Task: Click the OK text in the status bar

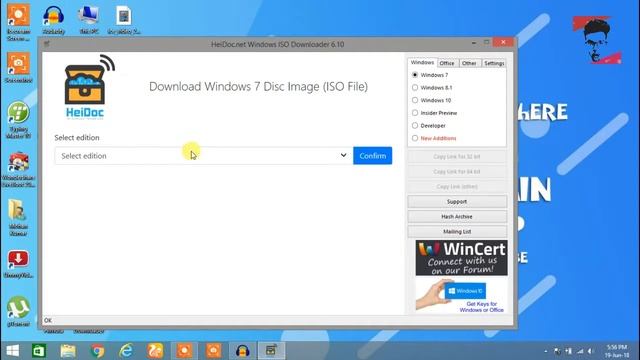Action: (x=48, y=320)
